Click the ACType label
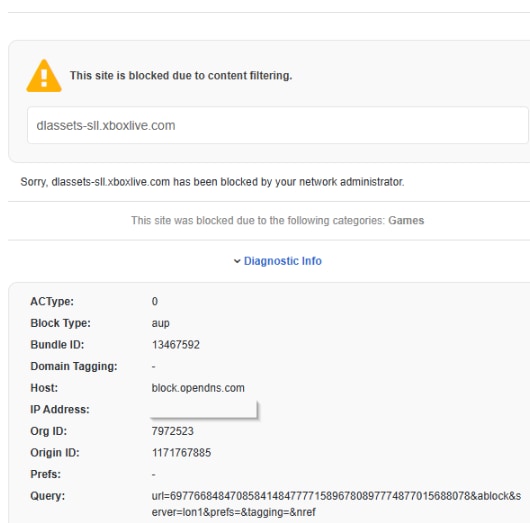This screenshot has height=523, width=530. pyautogui.click(x=52, y=301)
